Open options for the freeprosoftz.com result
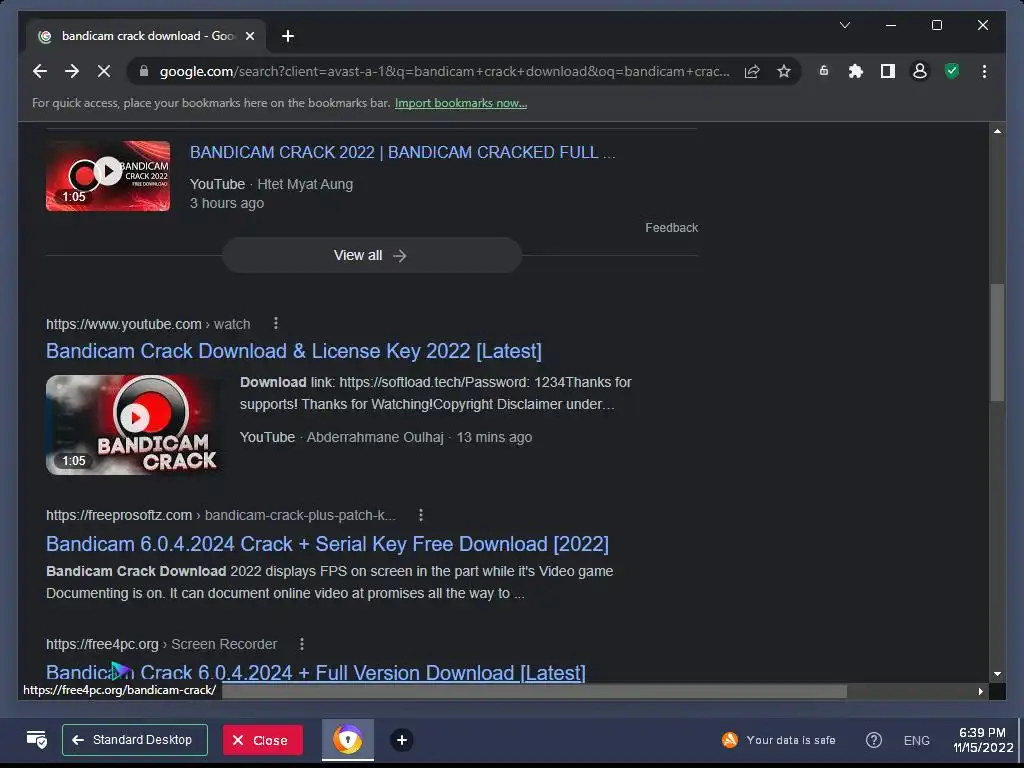Image resolution: width=1024 pixels, height=768 pixels. coord(421,515)
